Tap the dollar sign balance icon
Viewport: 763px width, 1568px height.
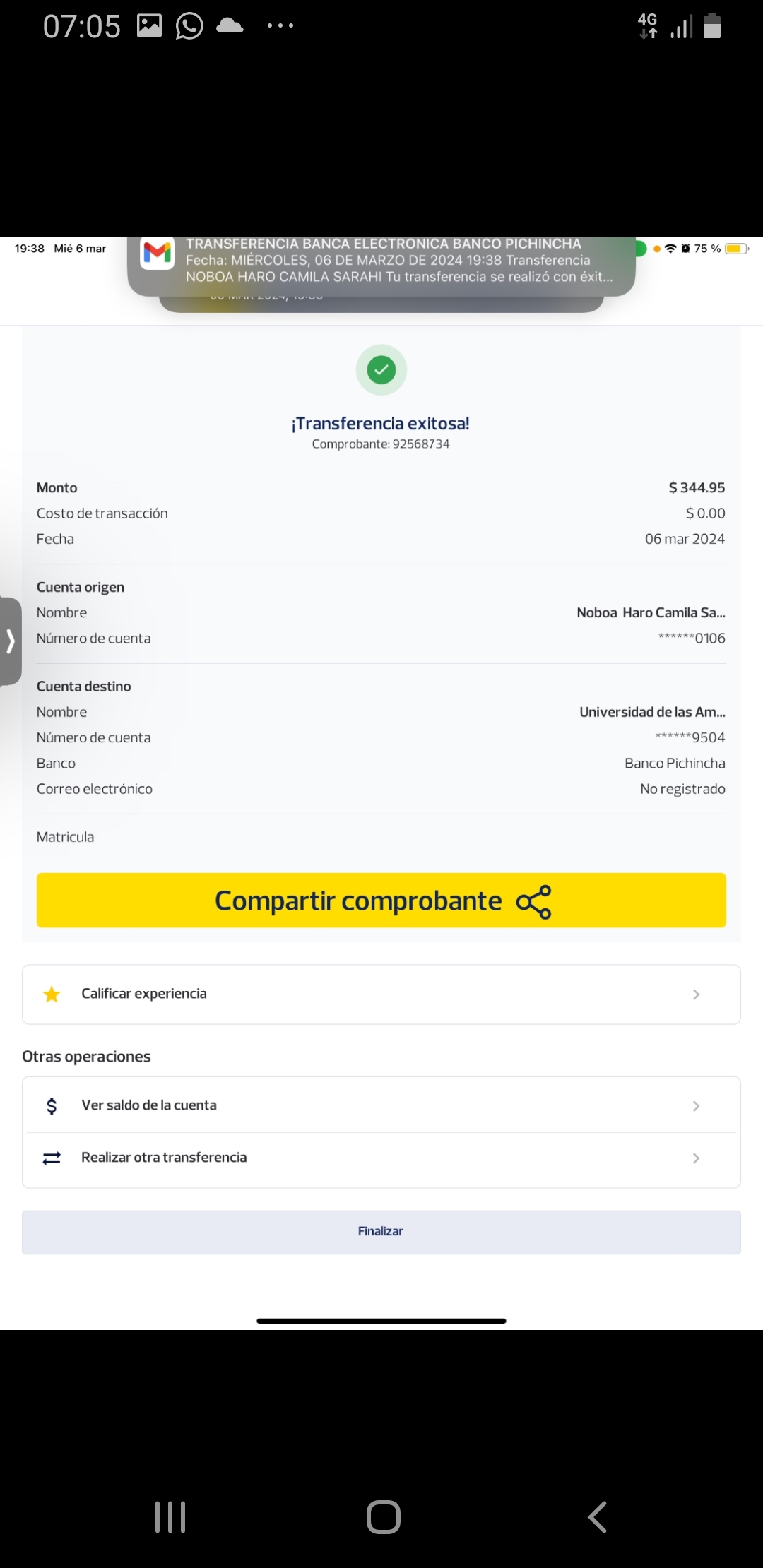pyautogui.click(x=52, y=1106)
